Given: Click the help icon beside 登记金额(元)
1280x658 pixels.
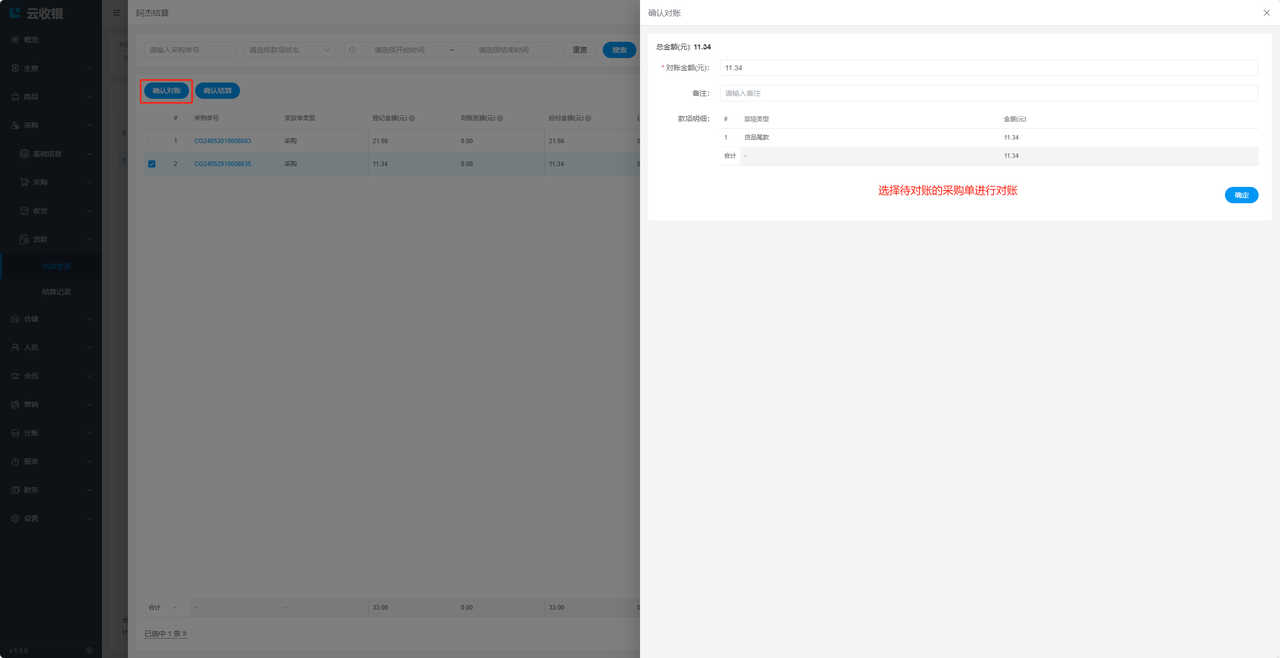Looking at the screenshot, I should pyautogui.click(x=412, y=118).
